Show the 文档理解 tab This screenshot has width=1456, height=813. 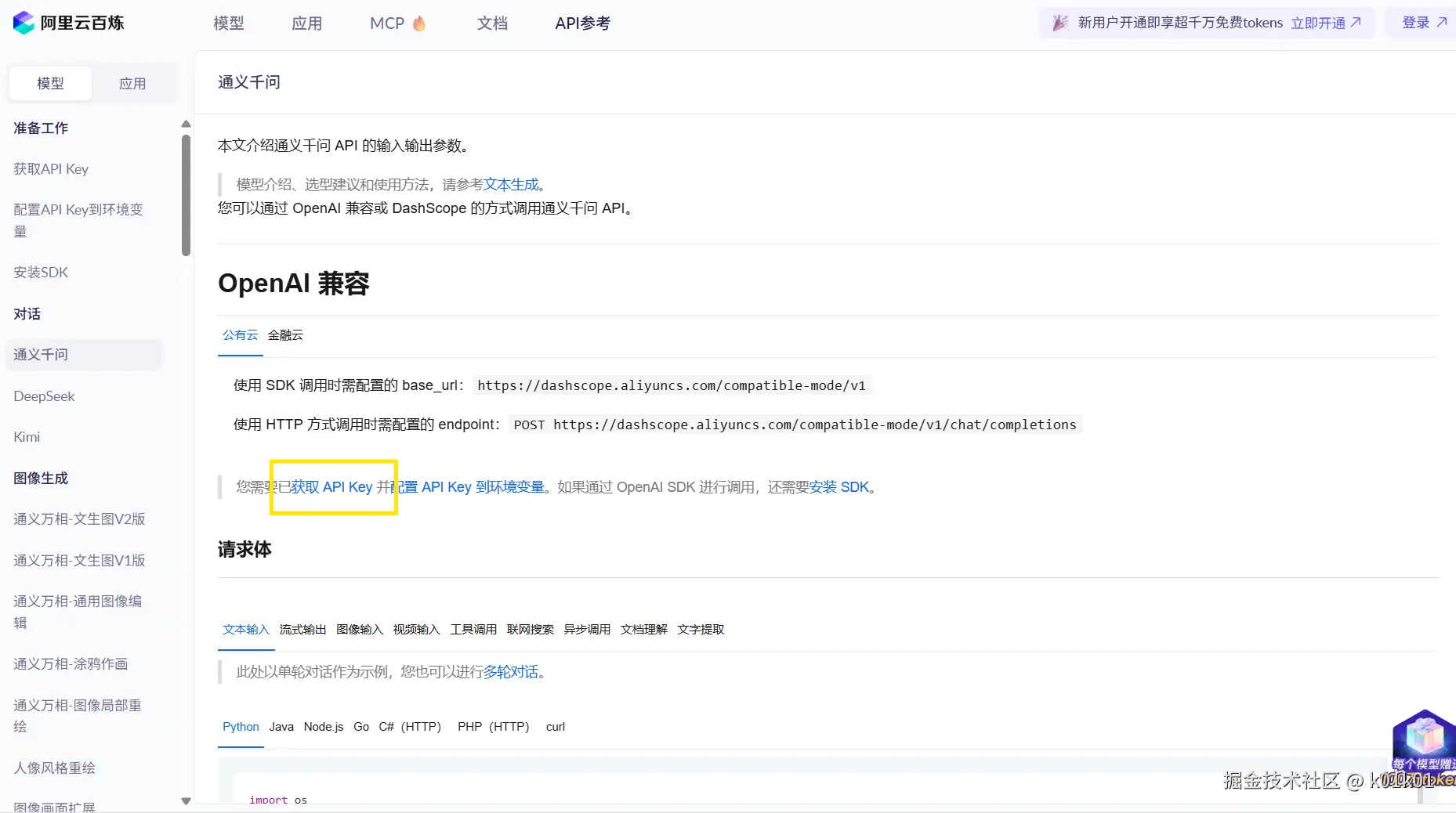point(643,630)
